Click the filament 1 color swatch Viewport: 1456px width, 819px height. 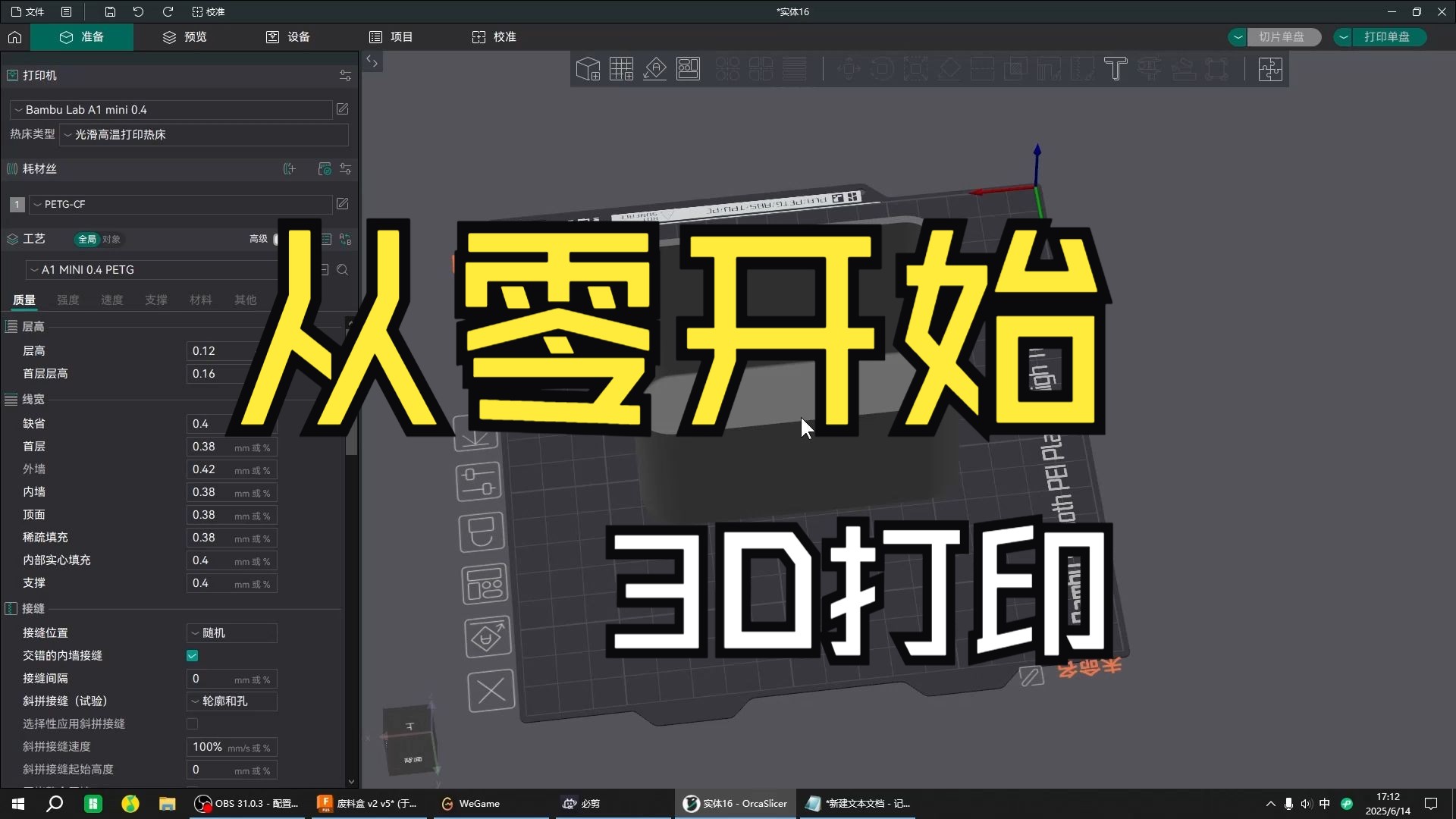[17, 204]
